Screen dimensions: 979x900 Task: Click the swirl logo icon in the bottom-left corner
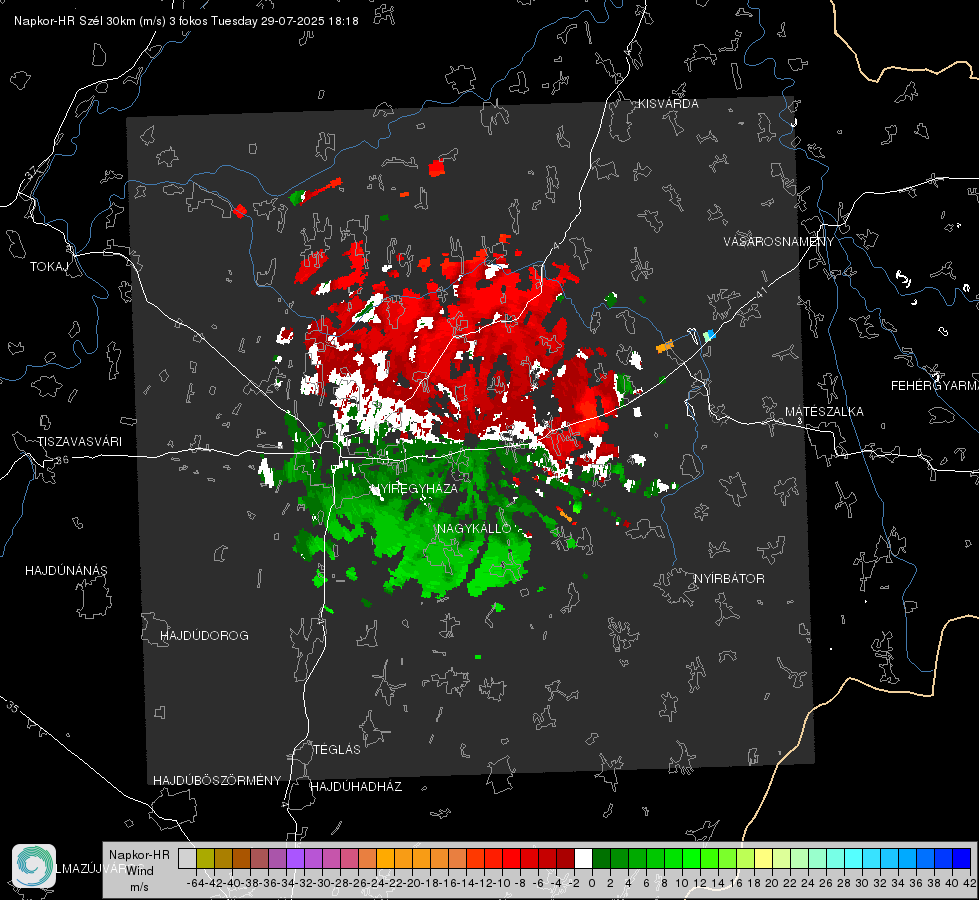[34, 866]
